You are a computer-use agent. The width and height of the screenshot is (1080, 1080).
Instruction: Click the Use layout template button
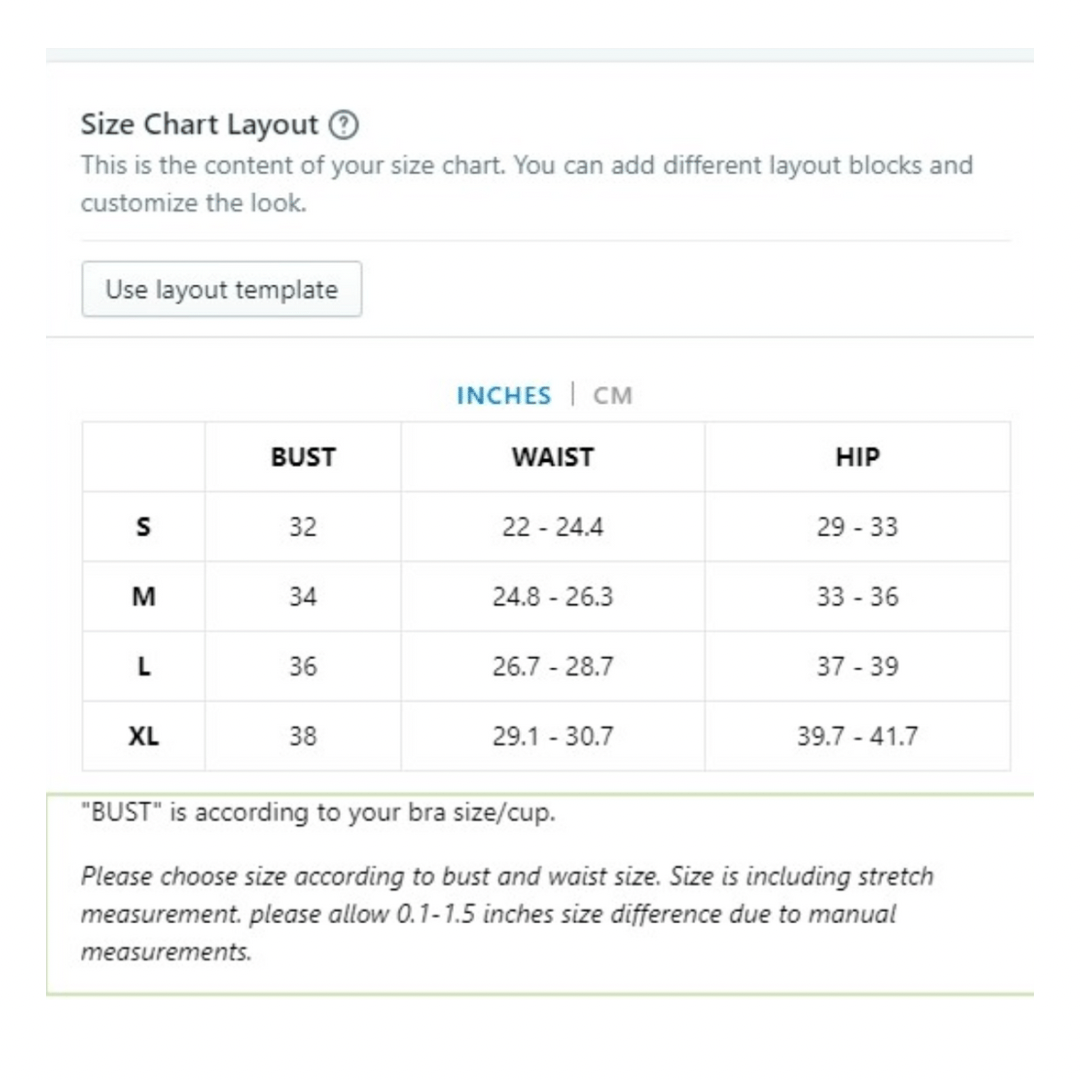222,290
